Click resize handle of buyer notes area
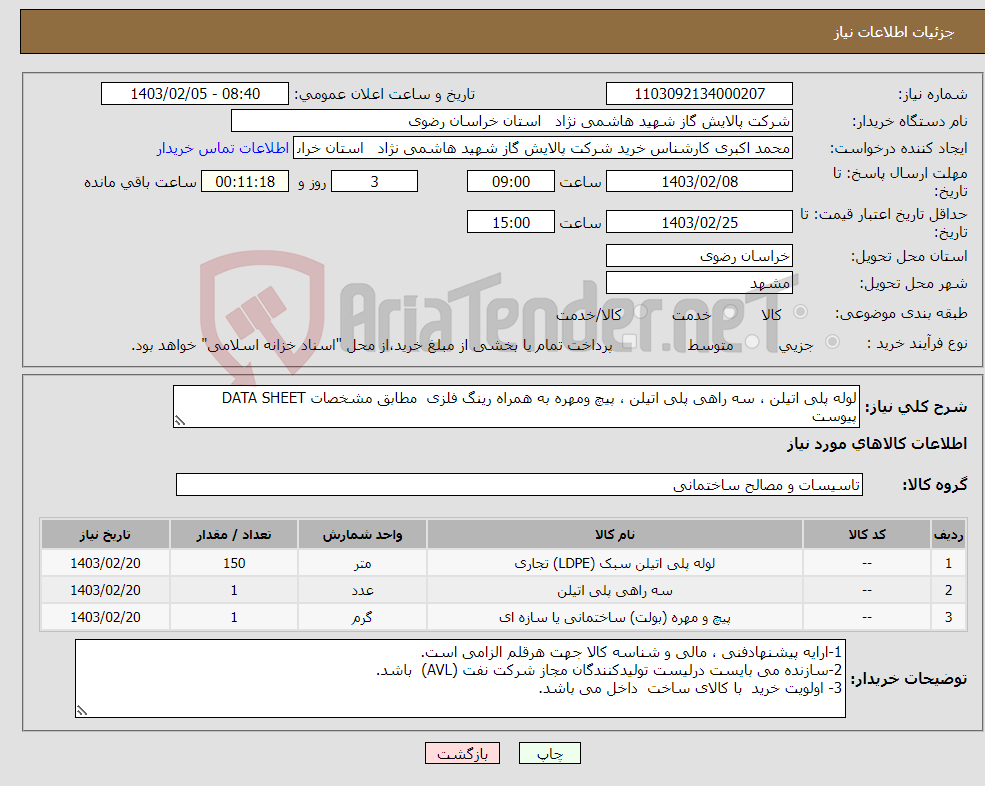985x786 pixels. 82,711
